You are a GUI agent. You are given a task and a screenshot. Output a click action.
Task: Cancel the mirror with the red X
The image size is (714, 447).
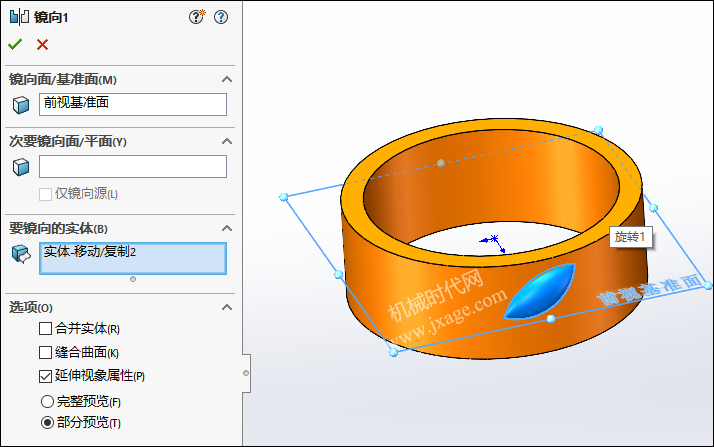pos(42,44)
